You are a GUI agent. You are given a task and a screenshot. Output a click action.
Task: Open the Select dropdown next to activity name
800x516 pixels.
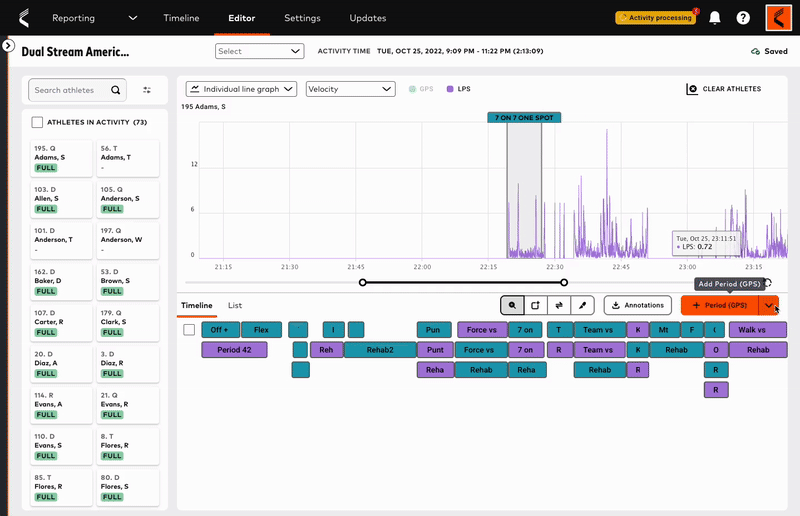(x=260, y=51)
